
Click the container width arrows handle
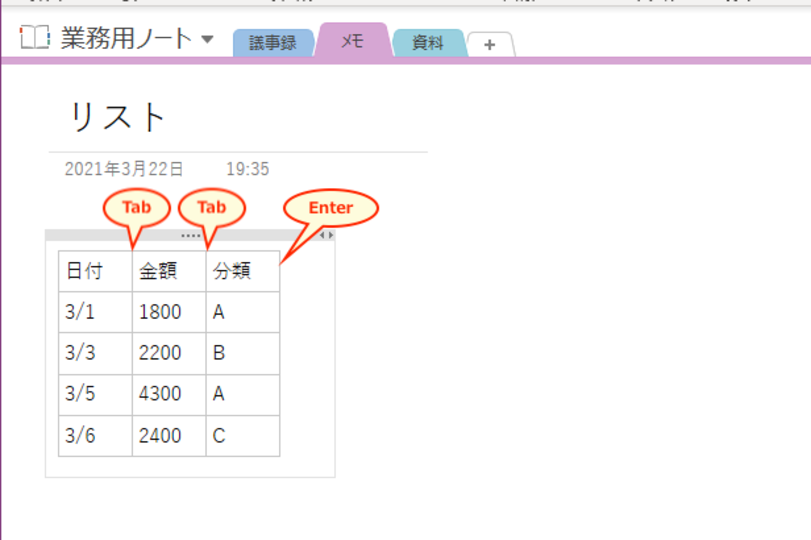click(326, 235)
